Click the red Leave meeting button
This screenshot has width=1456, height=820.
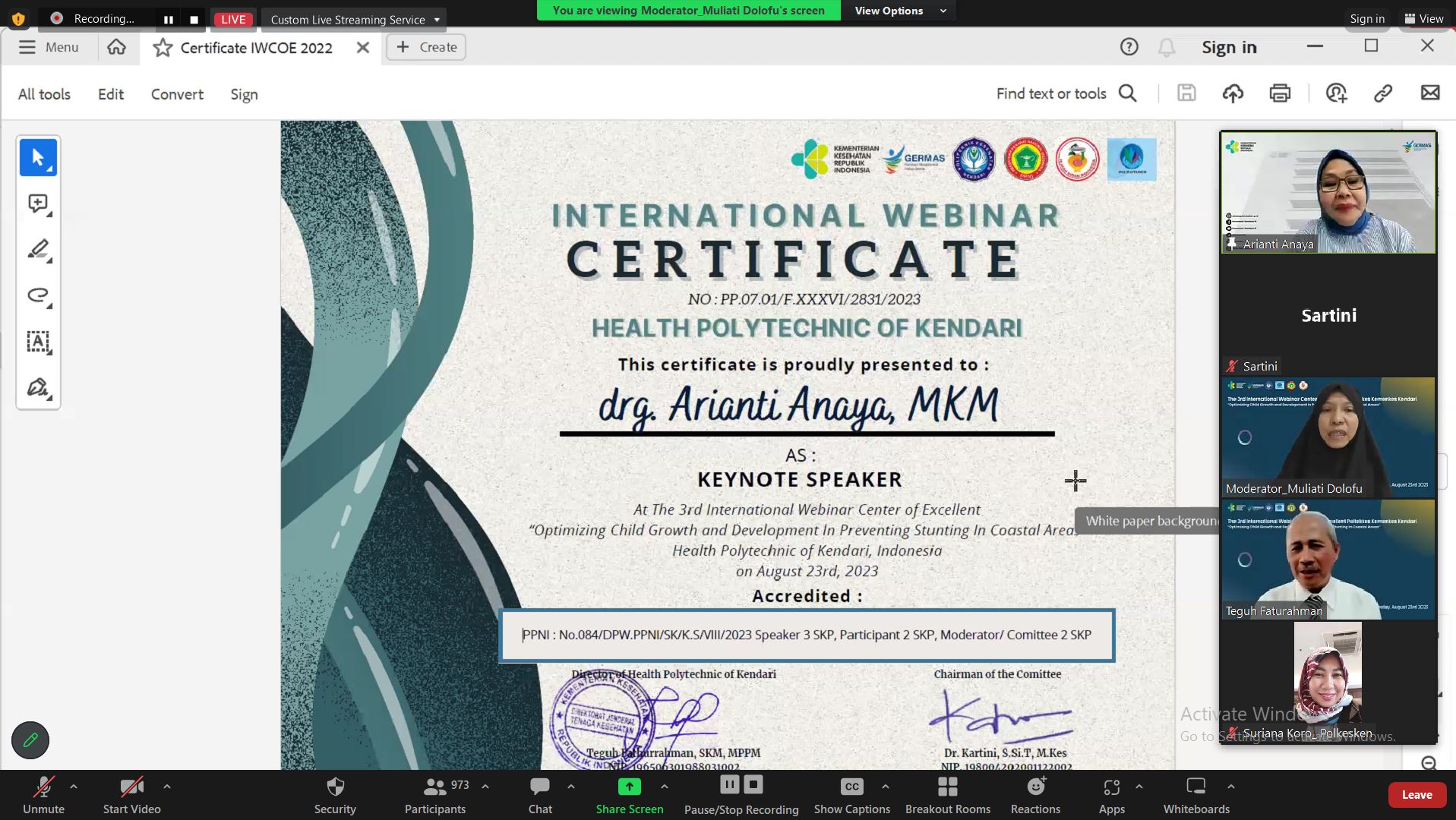(1417, 794)
